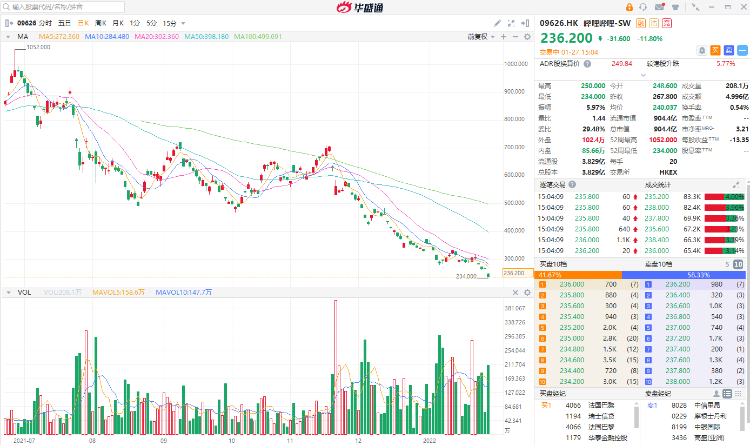Image resolution: width=750 pixels, height=445 pixels.
Task: Open the period dropdown arrow after 15分
Action: (x=183, y=23)
